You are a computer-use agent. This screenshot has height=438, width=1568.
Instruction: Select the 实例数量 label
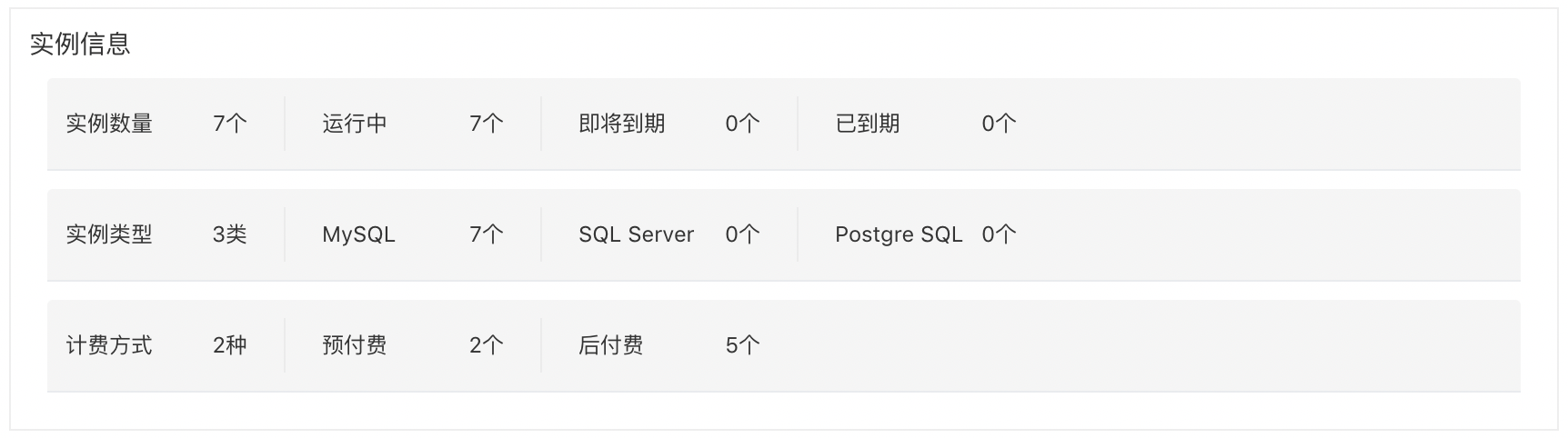tap(109, 124)
